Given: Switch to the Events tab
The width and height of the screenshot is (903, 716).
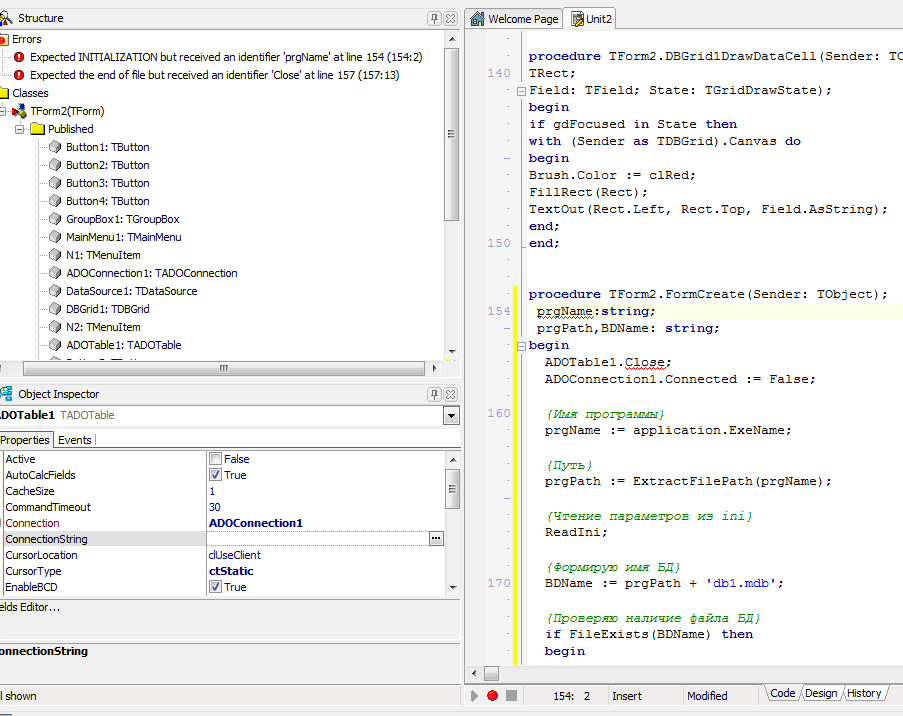Looking at the screenshot, I should [75, 440].
